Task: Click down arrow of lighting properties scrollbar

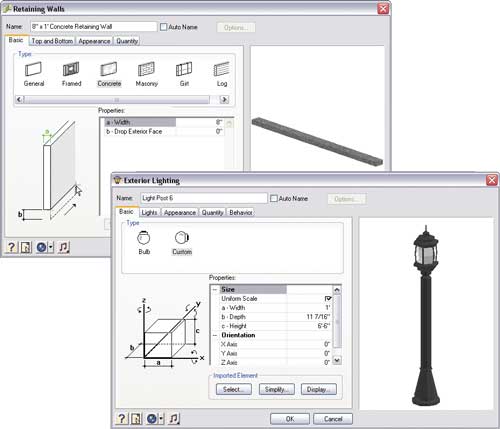Action: coord(337,360)
